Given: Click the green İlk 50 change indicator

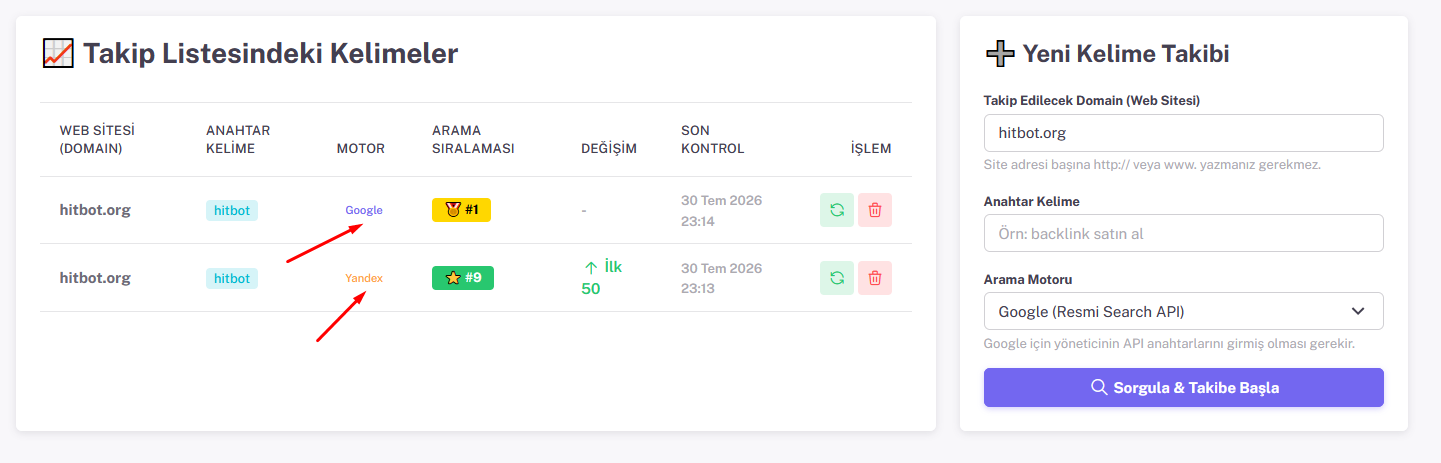Looking at the screenshot, I should click(603, 278).
